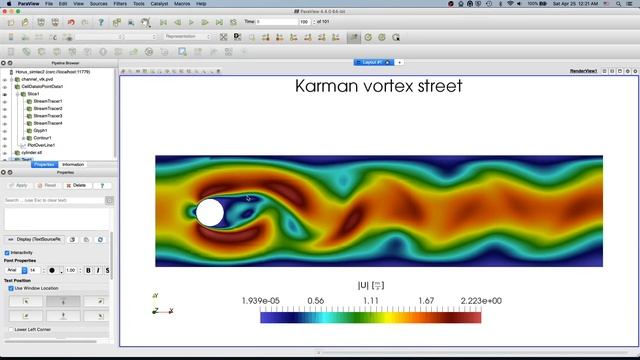
Task: Set view direction to +Z
Action: coord(322,37)
